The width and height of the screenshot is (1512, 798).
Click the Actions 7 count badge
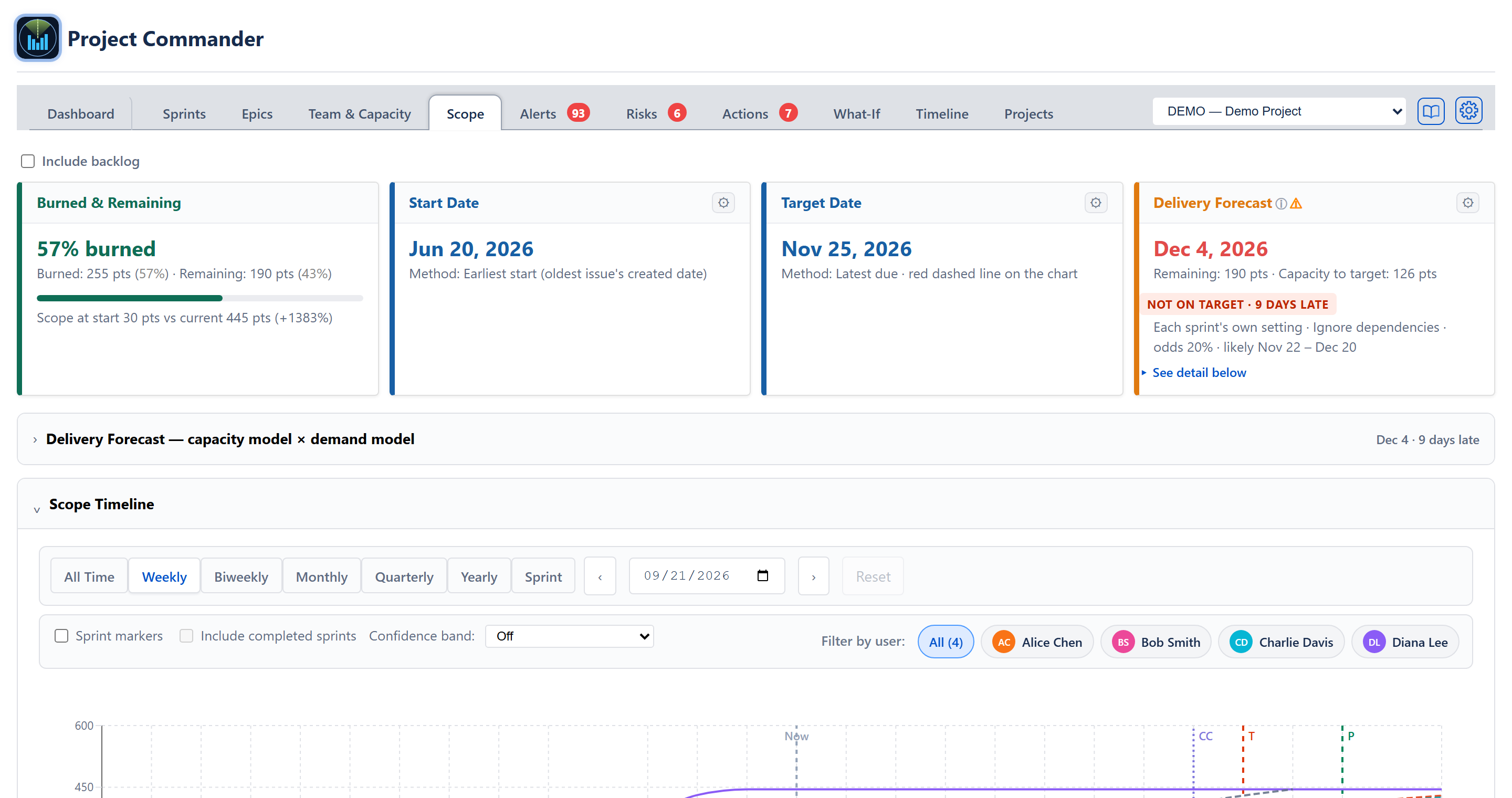coord(788,113)
